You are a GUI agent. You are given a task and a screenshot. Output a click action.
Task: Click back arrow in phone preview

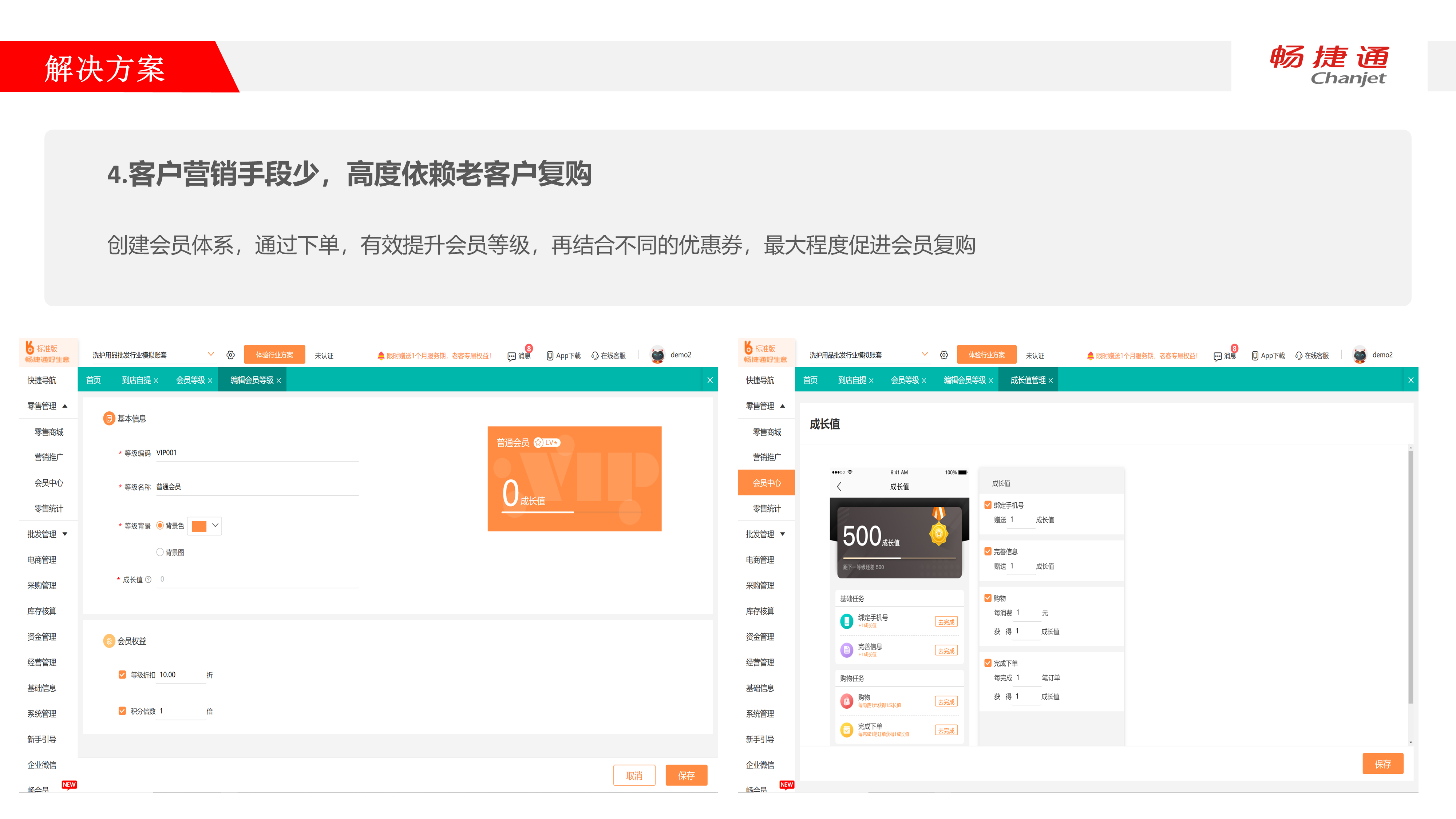click(x=839, y=486)
